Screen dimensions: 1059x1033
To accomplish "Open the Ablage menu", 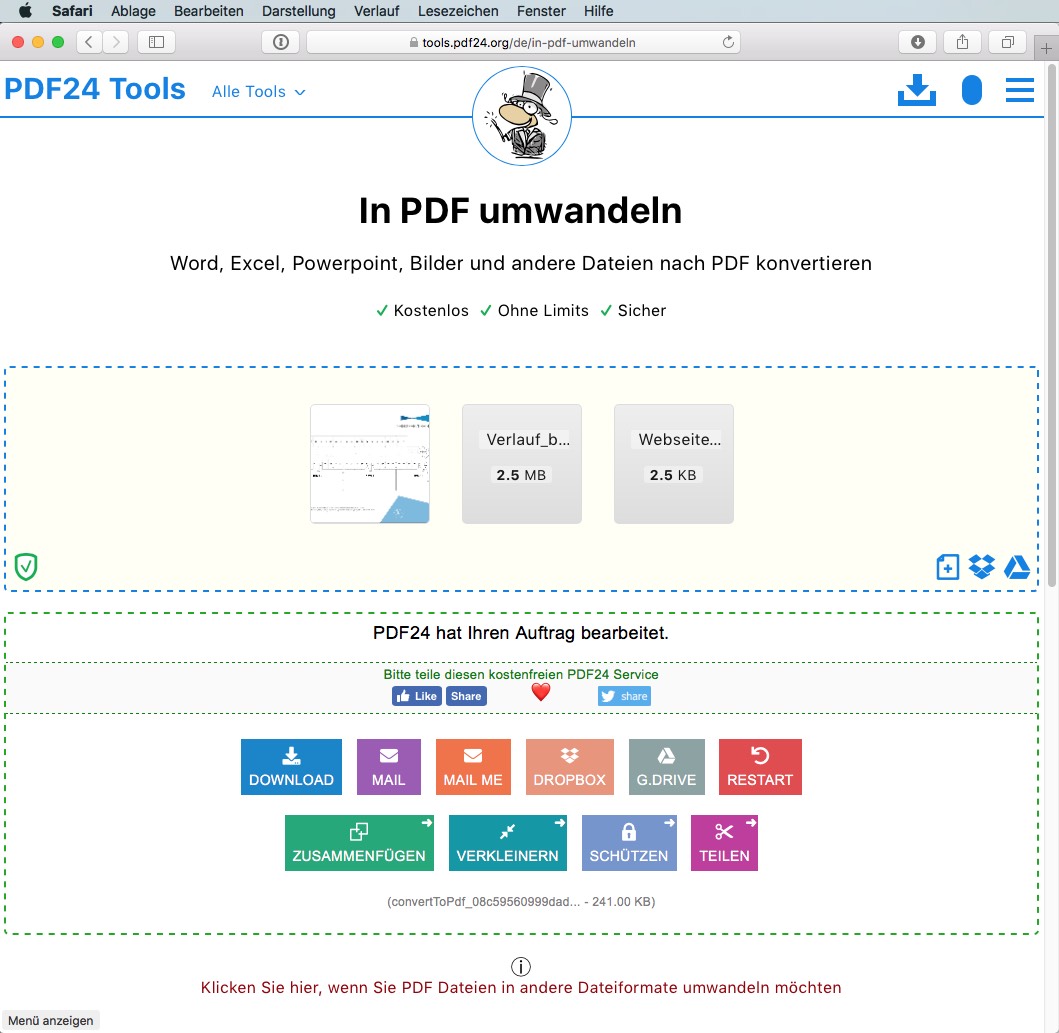I will point(133,11).
